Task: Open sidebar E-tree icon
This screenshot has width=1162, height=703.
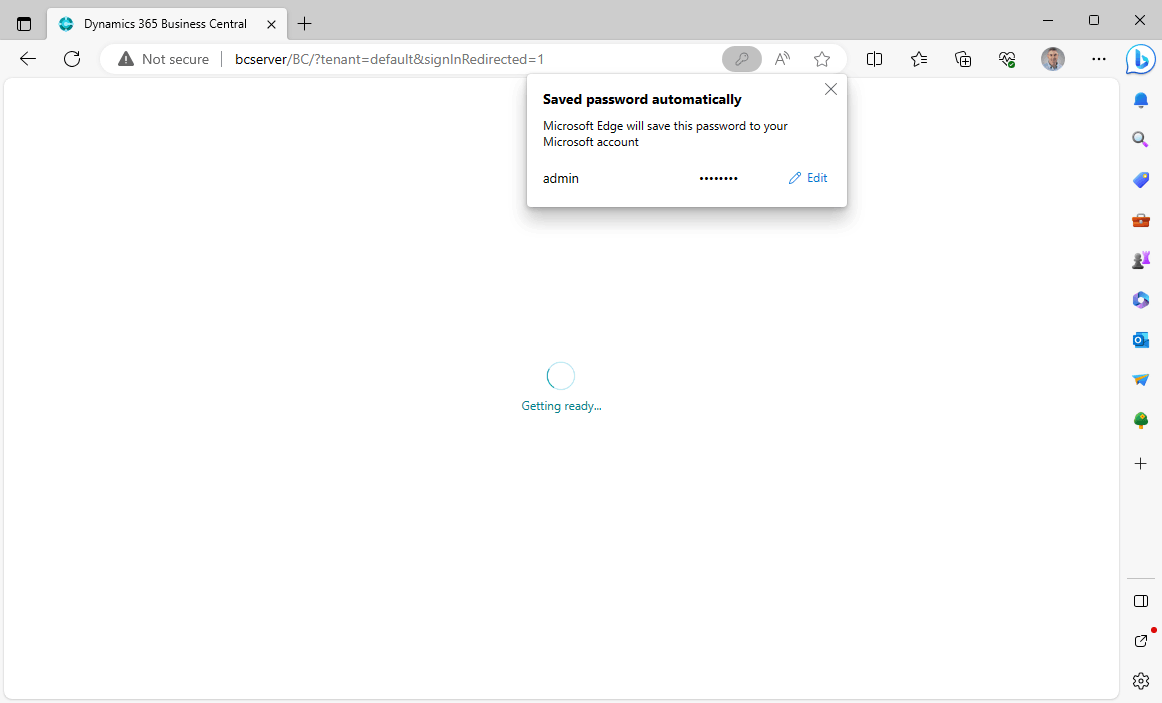Action: pyautogui.click(x=1141, y=420)
